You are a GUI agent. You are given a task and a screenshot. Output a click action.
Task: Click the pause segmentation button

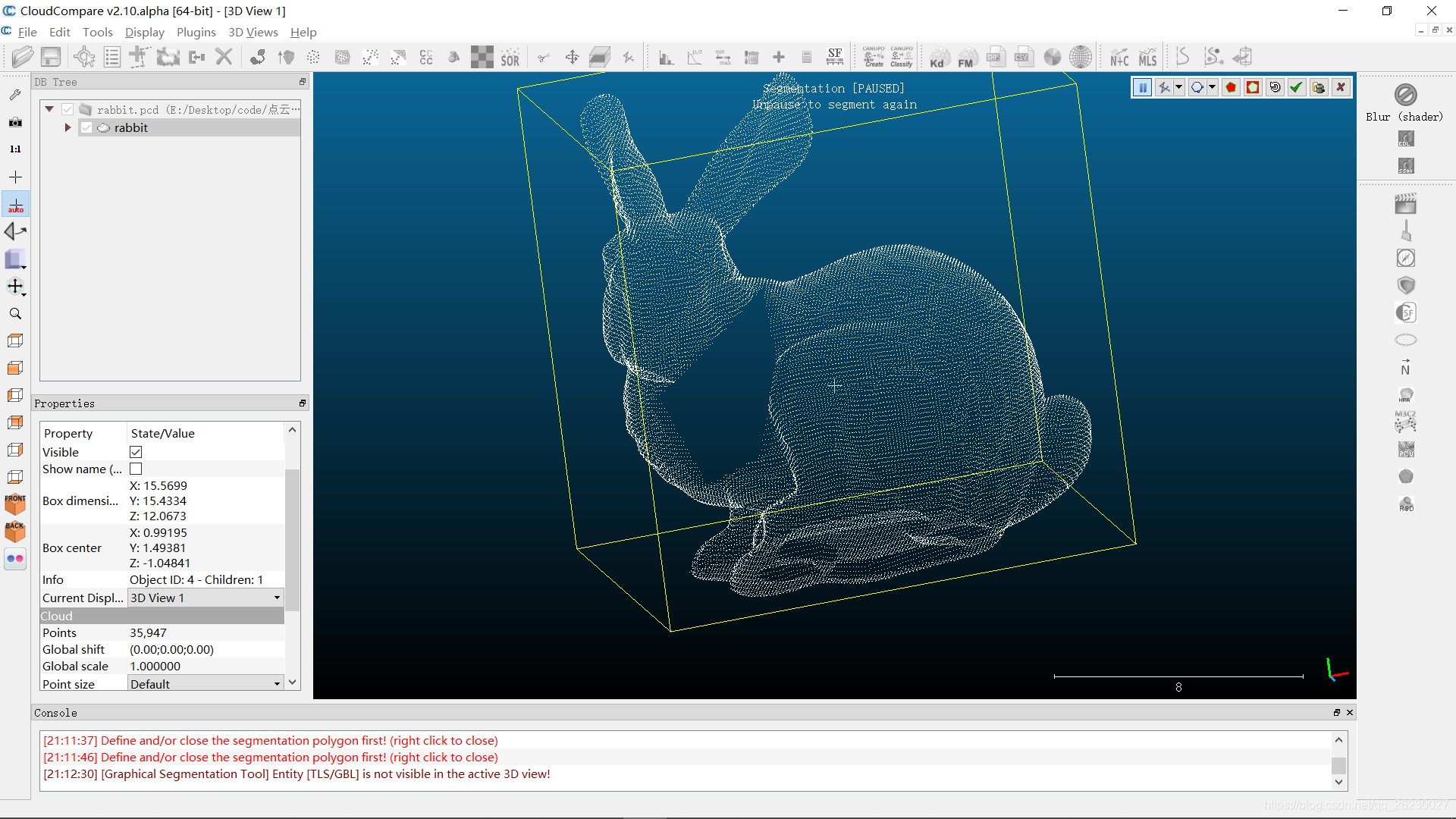coord(1142,87)
